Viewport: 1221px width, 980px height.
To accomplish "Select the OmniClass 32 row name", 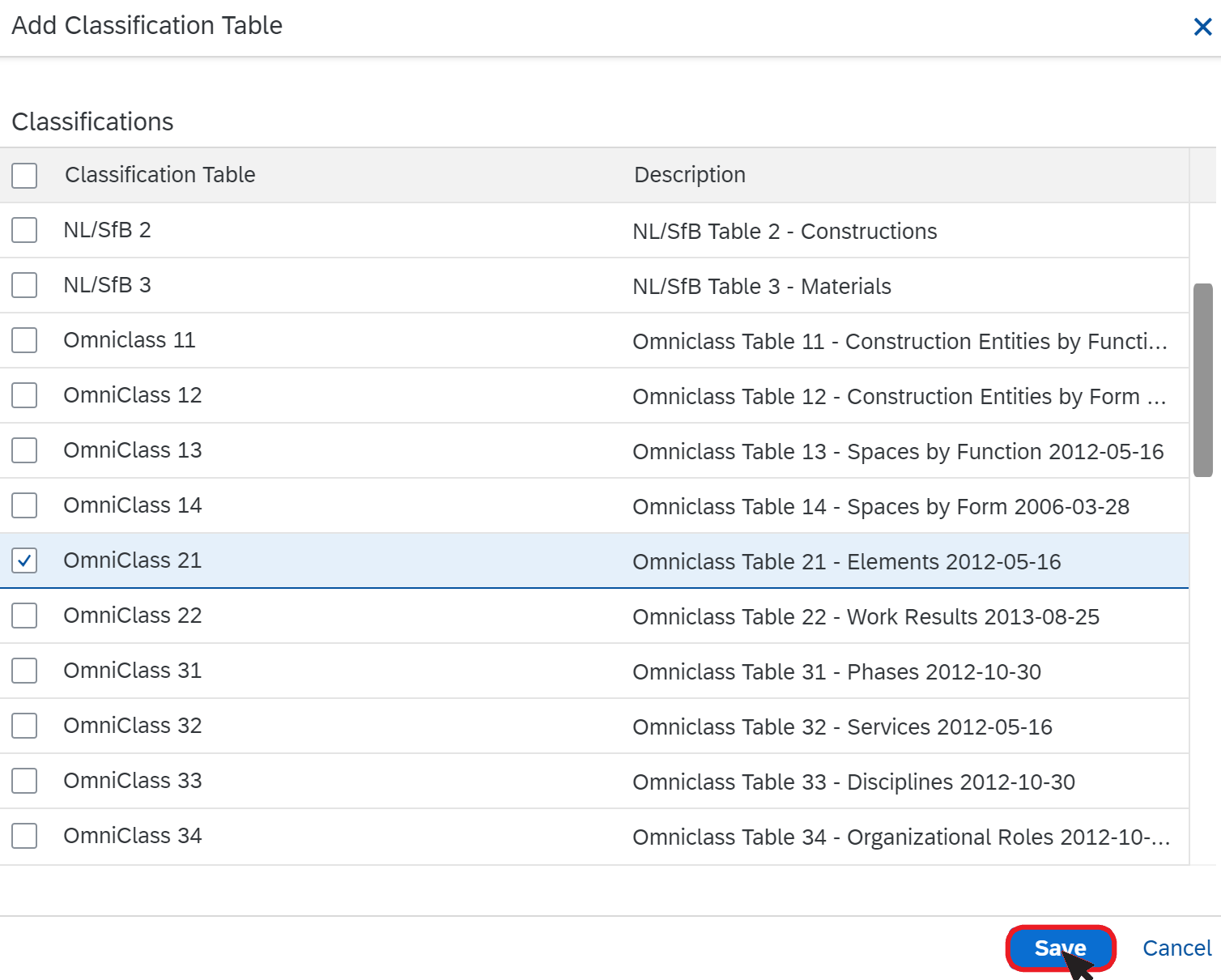I will (133, 726).
